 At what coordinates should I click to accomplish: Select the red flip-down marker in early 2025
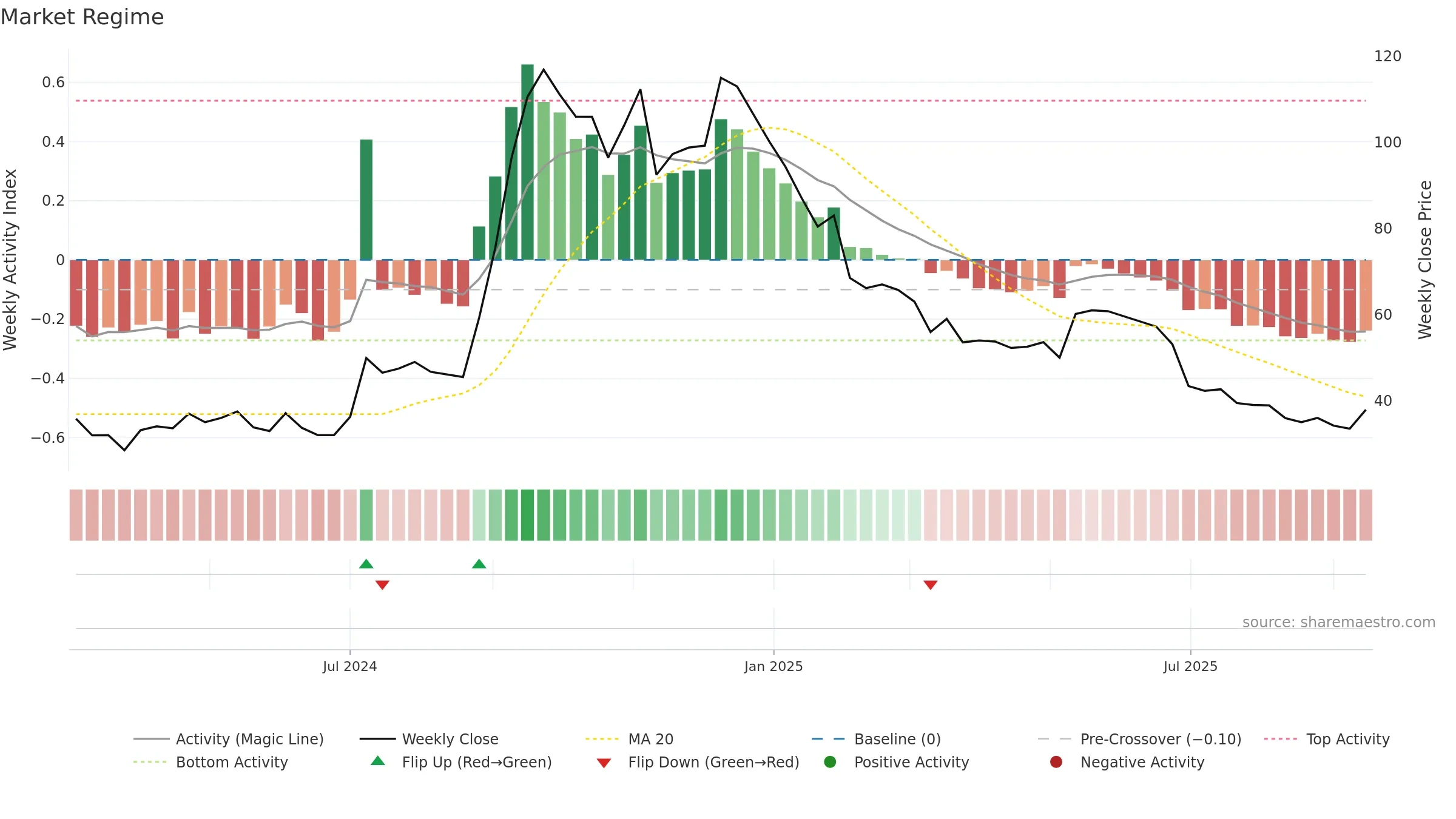pos(931,585)
